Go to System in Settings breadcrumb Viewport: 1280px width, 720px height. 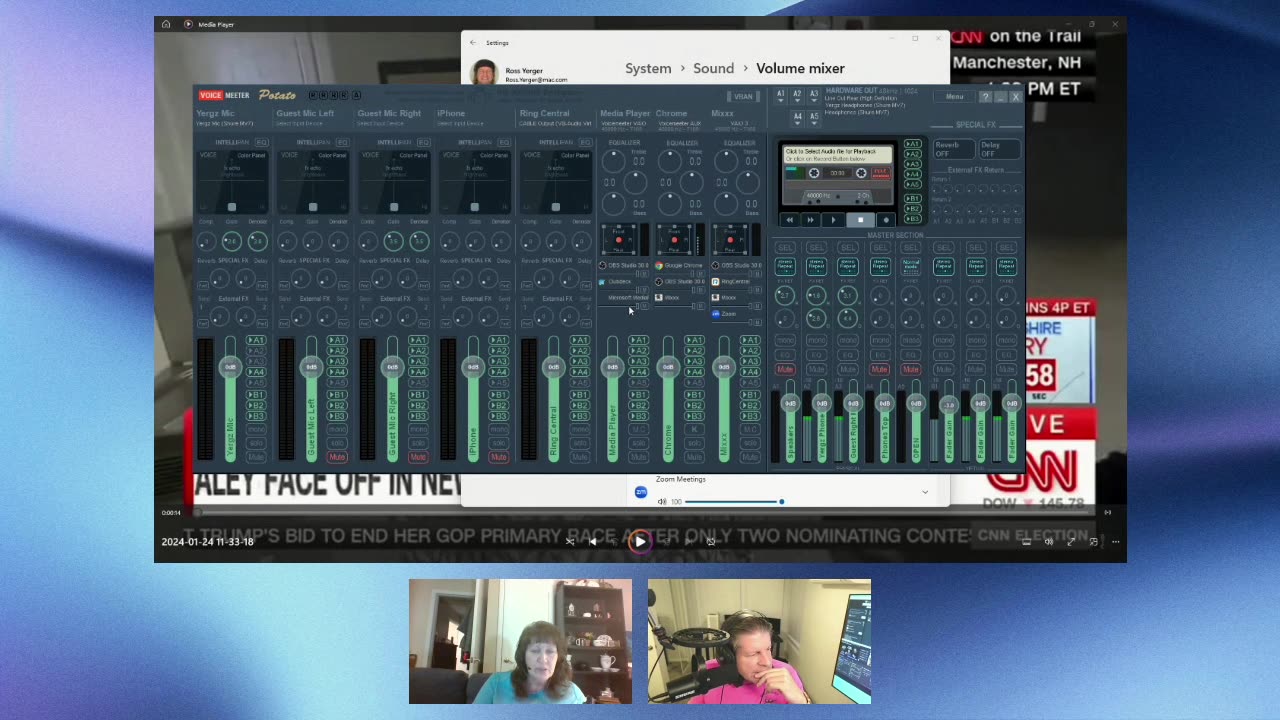point(648,68)
